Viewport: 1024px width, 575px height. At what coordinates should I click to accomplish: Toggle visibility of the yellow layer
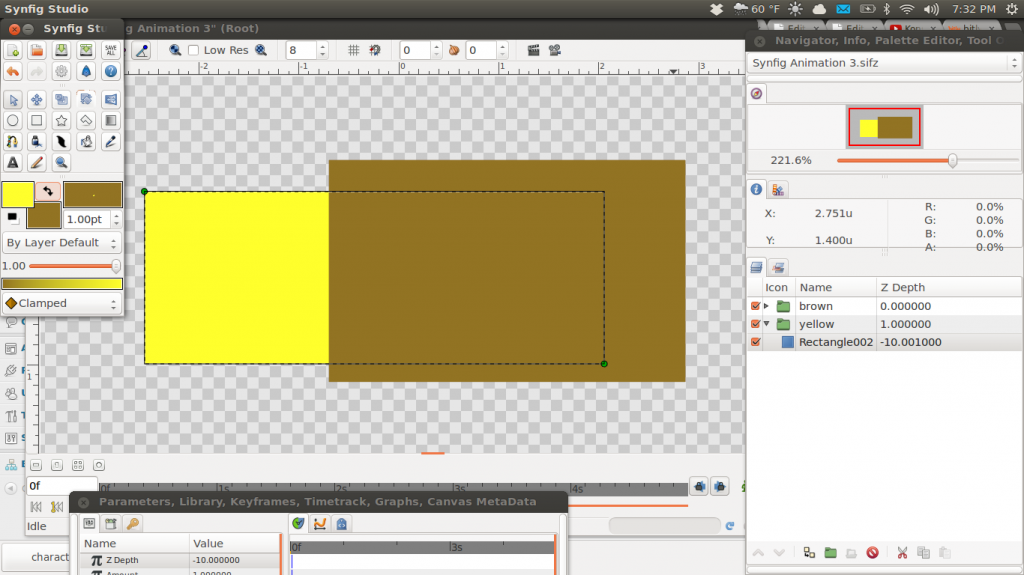click(x=756, y=324)
